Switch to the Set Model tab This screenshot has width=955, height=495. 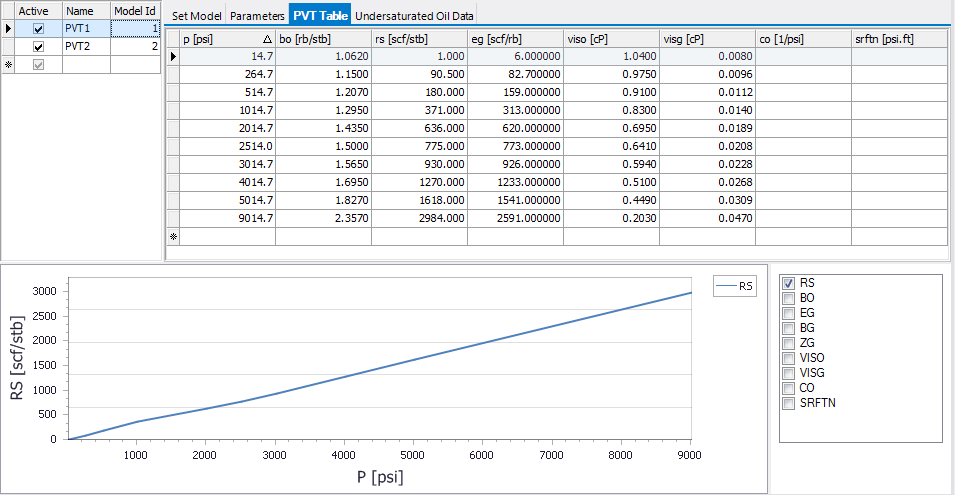point(196,16)
